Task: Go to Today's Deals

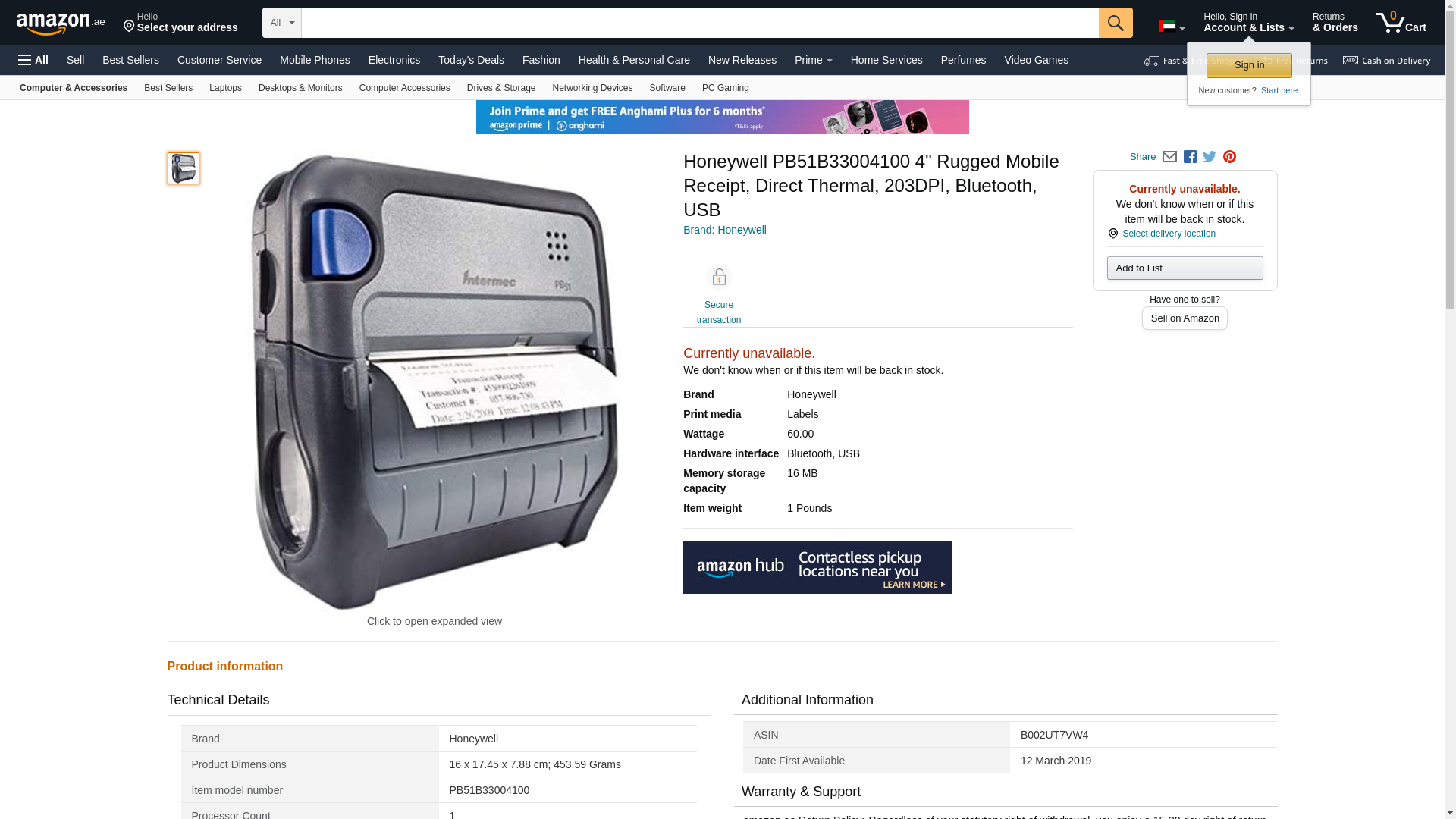Action: click(471, 60)
